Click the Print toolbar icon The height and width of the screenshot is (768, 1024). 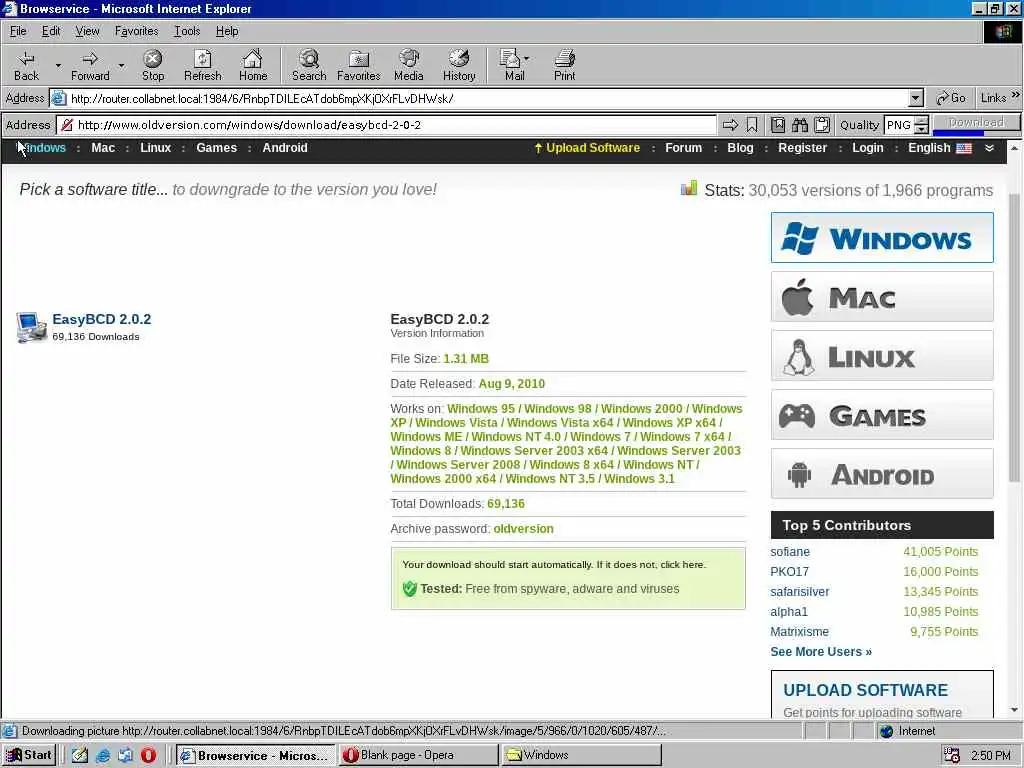pos(565,65)
